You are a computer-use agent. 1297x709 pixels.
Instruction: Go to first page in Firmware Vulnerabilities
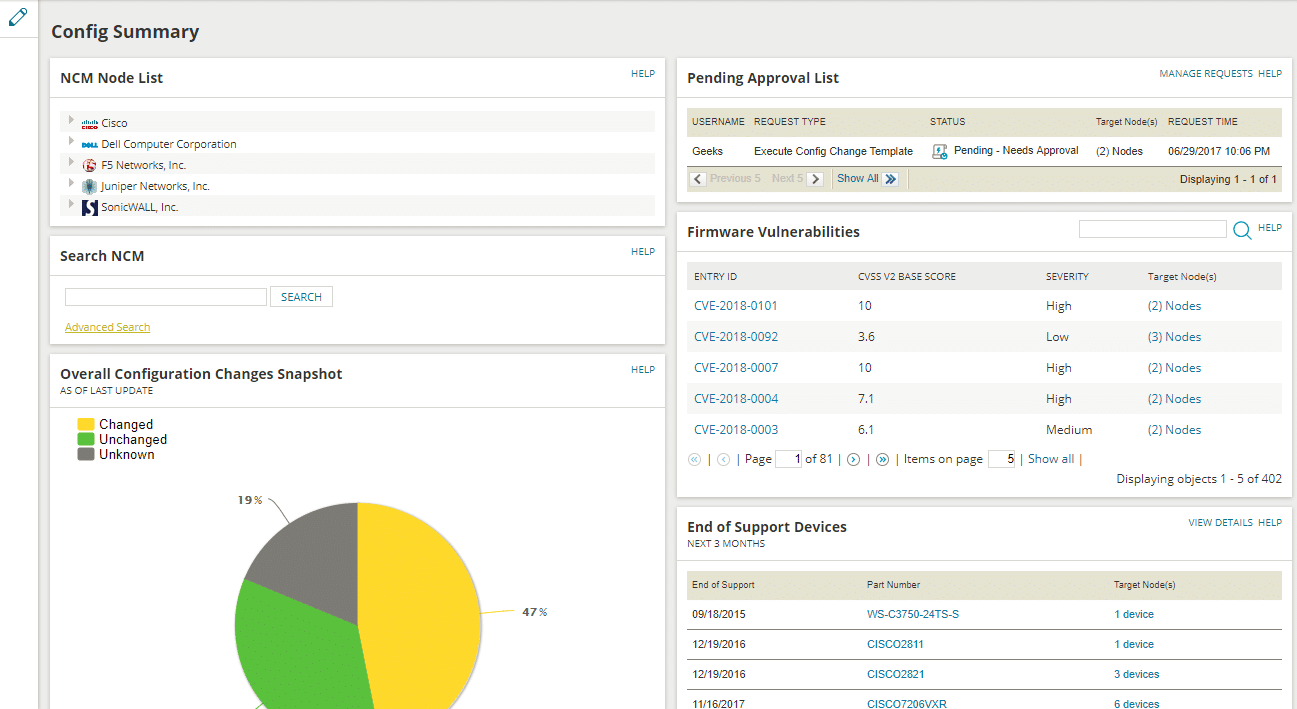694,459
